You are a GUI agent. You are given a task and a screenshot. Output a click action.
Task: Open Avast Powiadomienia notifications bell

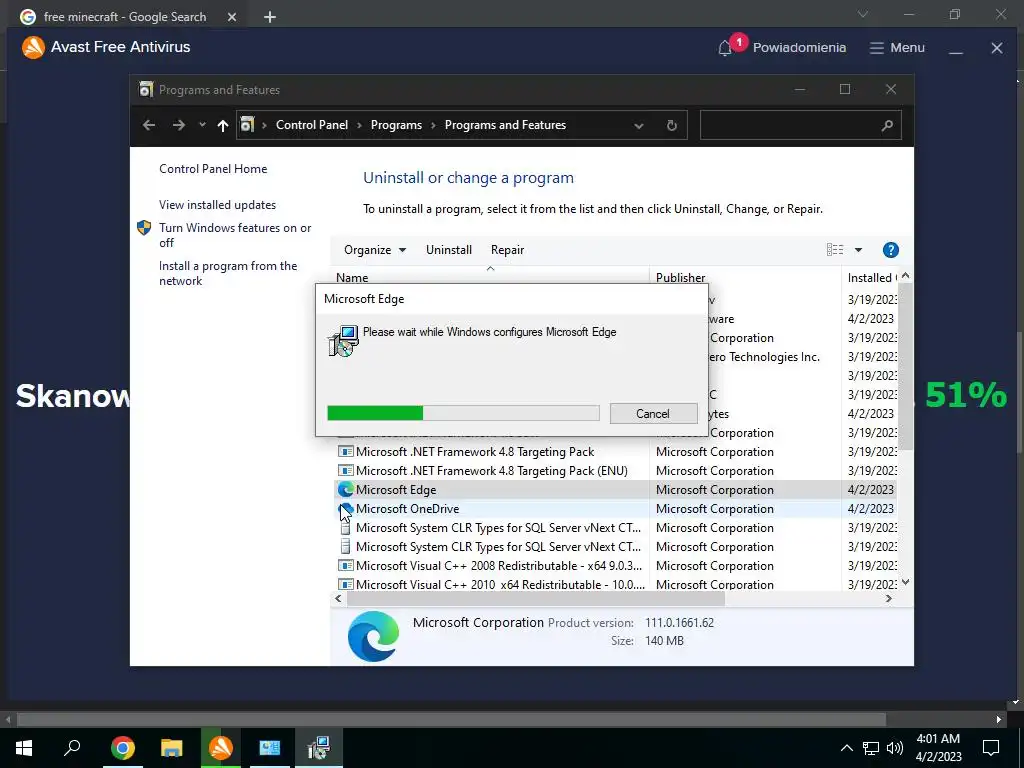click(x=725, y=48)
